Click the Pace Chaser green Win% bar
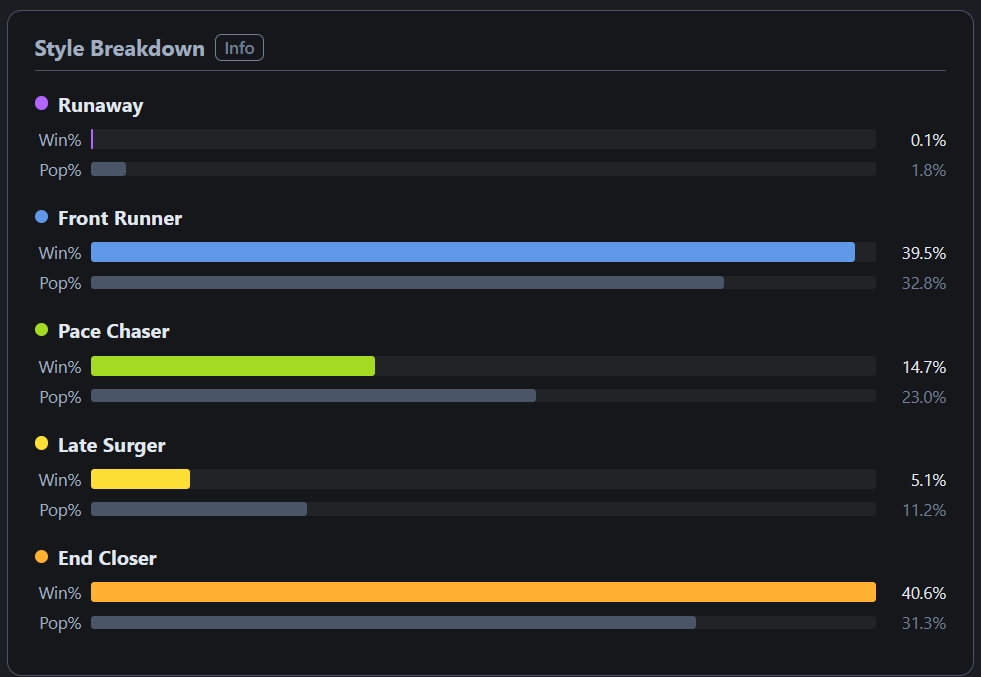The image size is (981, 677). [233, 366]
